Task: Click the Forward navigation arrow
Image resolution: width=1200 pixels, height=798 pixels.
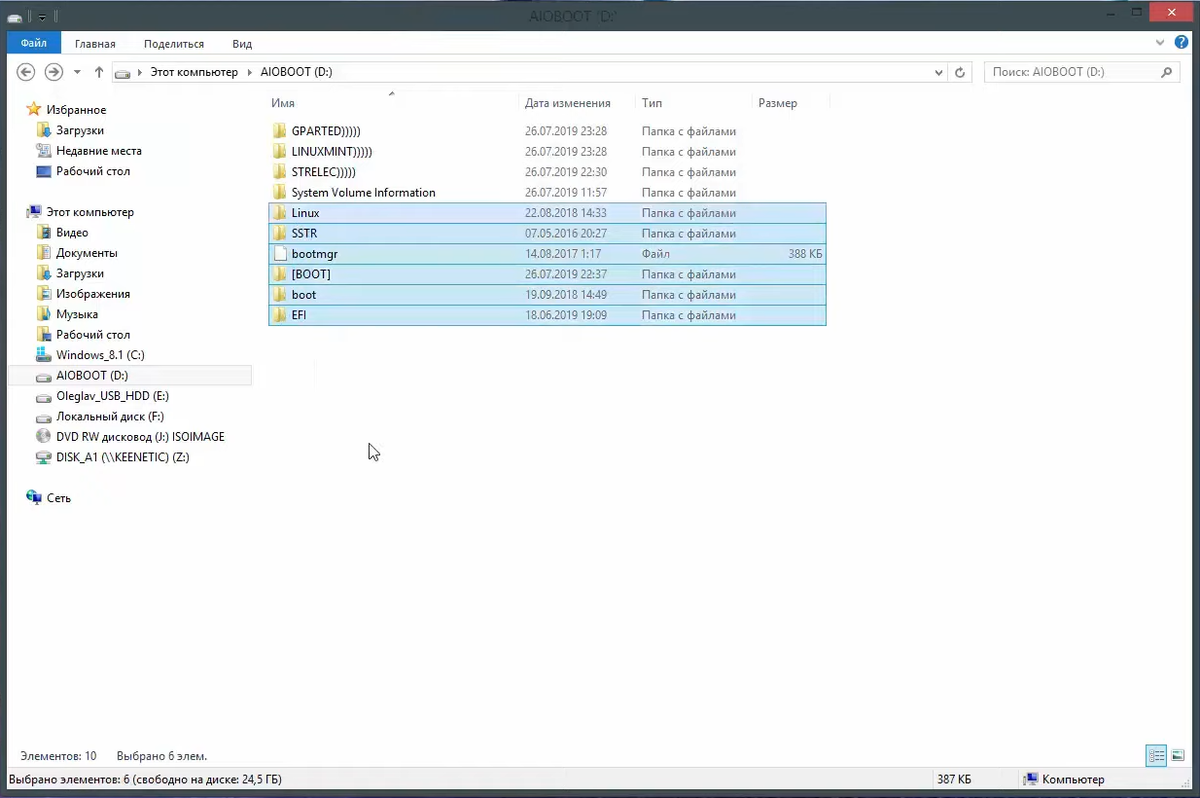Action: [54, 72]
